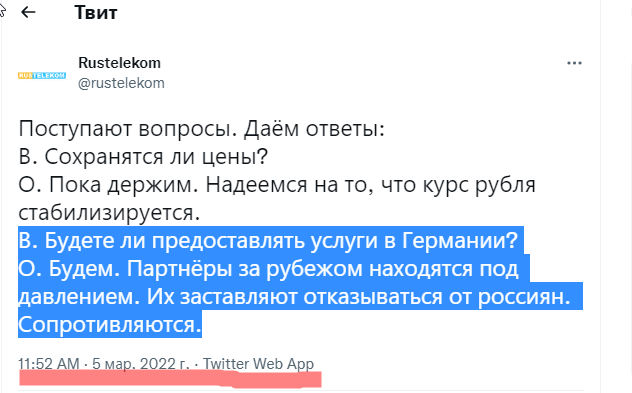The width and height of the screenshot is (632, 393).
Task: Click the highlighted word россиян.
Action: 524,297
